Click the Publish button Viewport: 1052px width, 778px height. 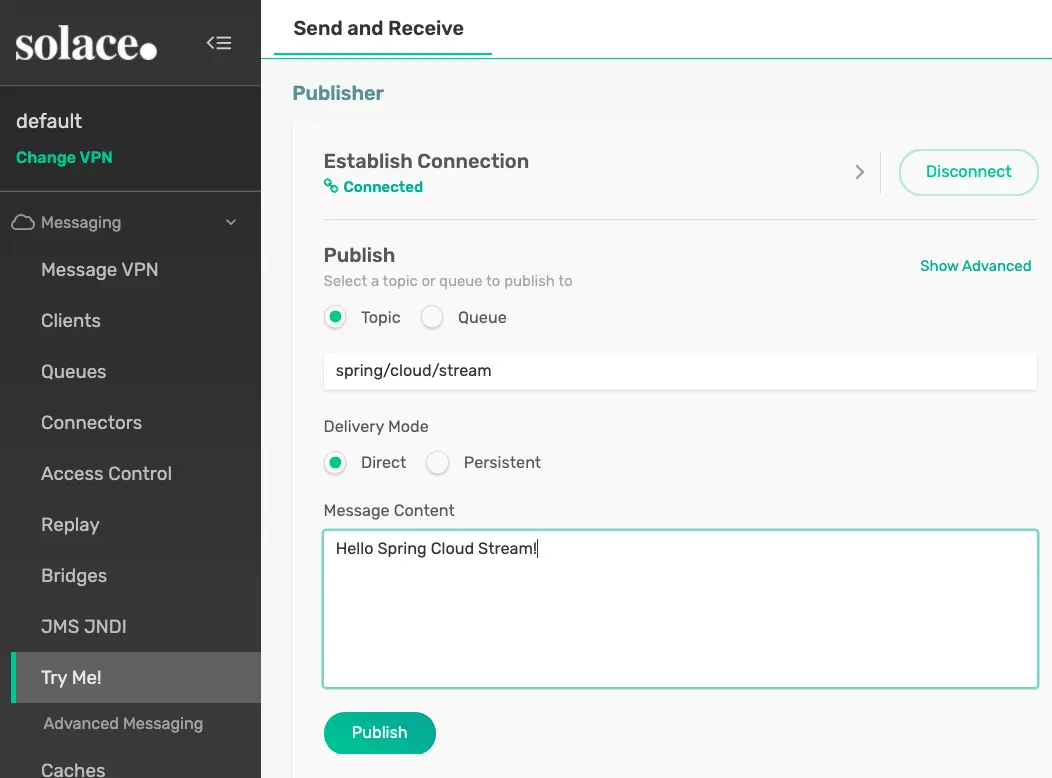(x=380, y=732)
